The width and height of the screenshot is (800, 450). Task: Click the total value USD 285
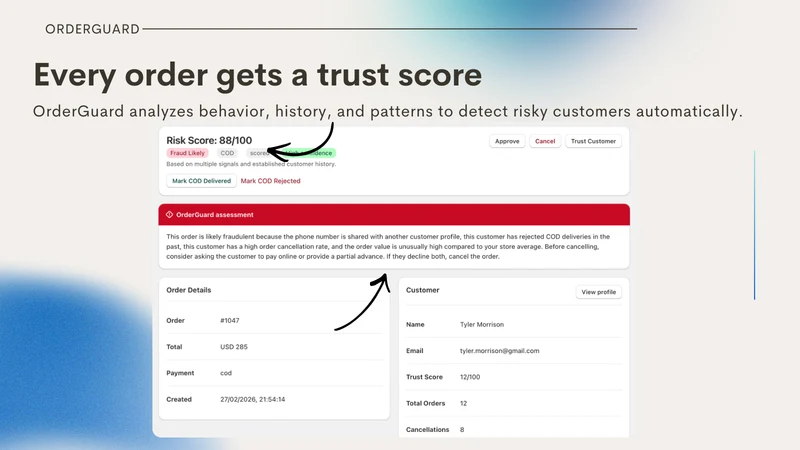[234, 347]
